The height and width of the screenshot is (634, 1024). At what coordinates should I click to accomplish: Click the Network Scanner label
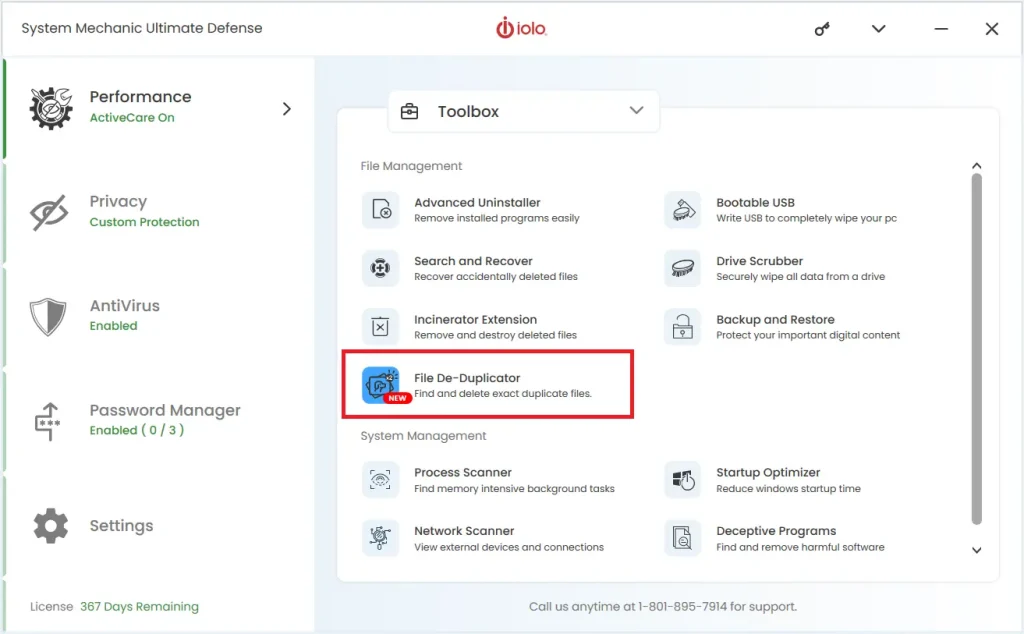pyautogui.click(x=464, y=531)
